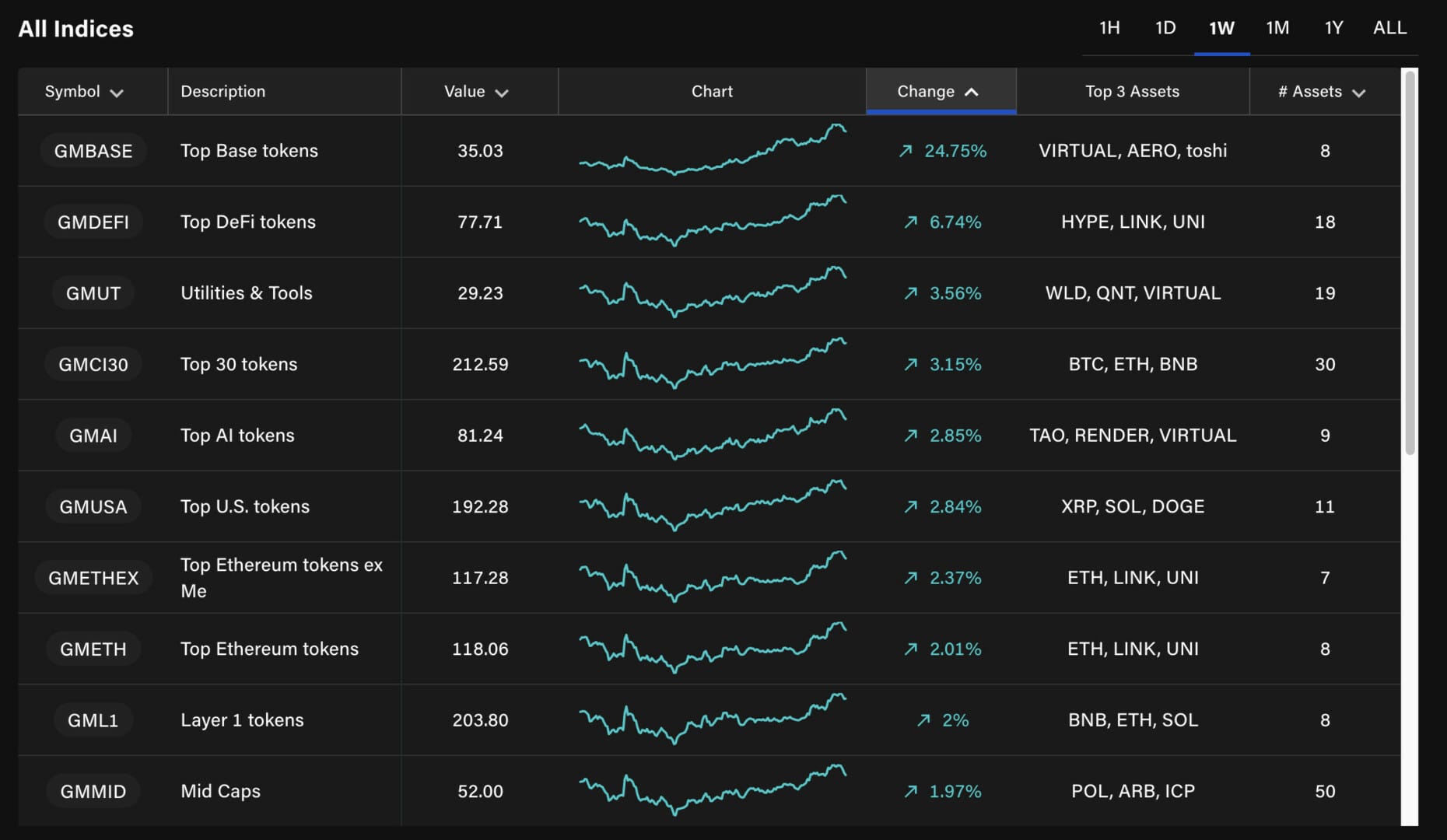Sort table by Symbol column chevron

click(x=117, y=93)
